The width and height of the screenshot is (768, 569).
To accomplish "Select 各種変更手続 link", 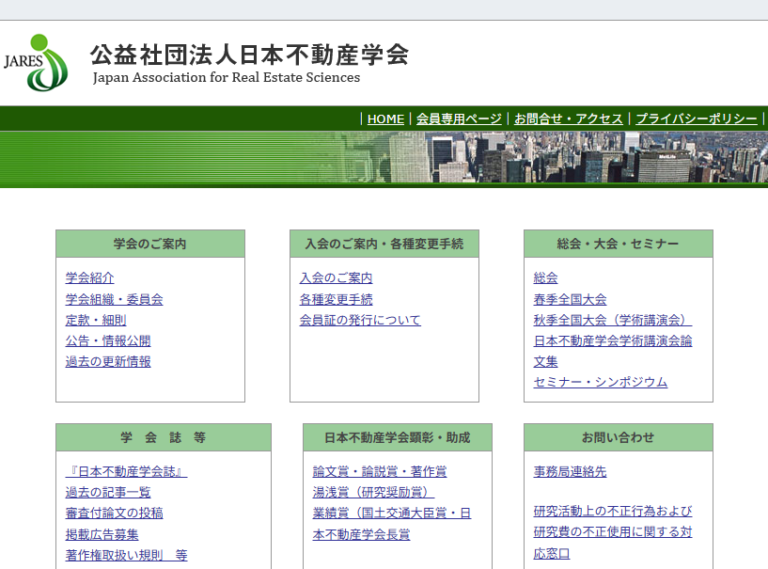I will (336, 299).
